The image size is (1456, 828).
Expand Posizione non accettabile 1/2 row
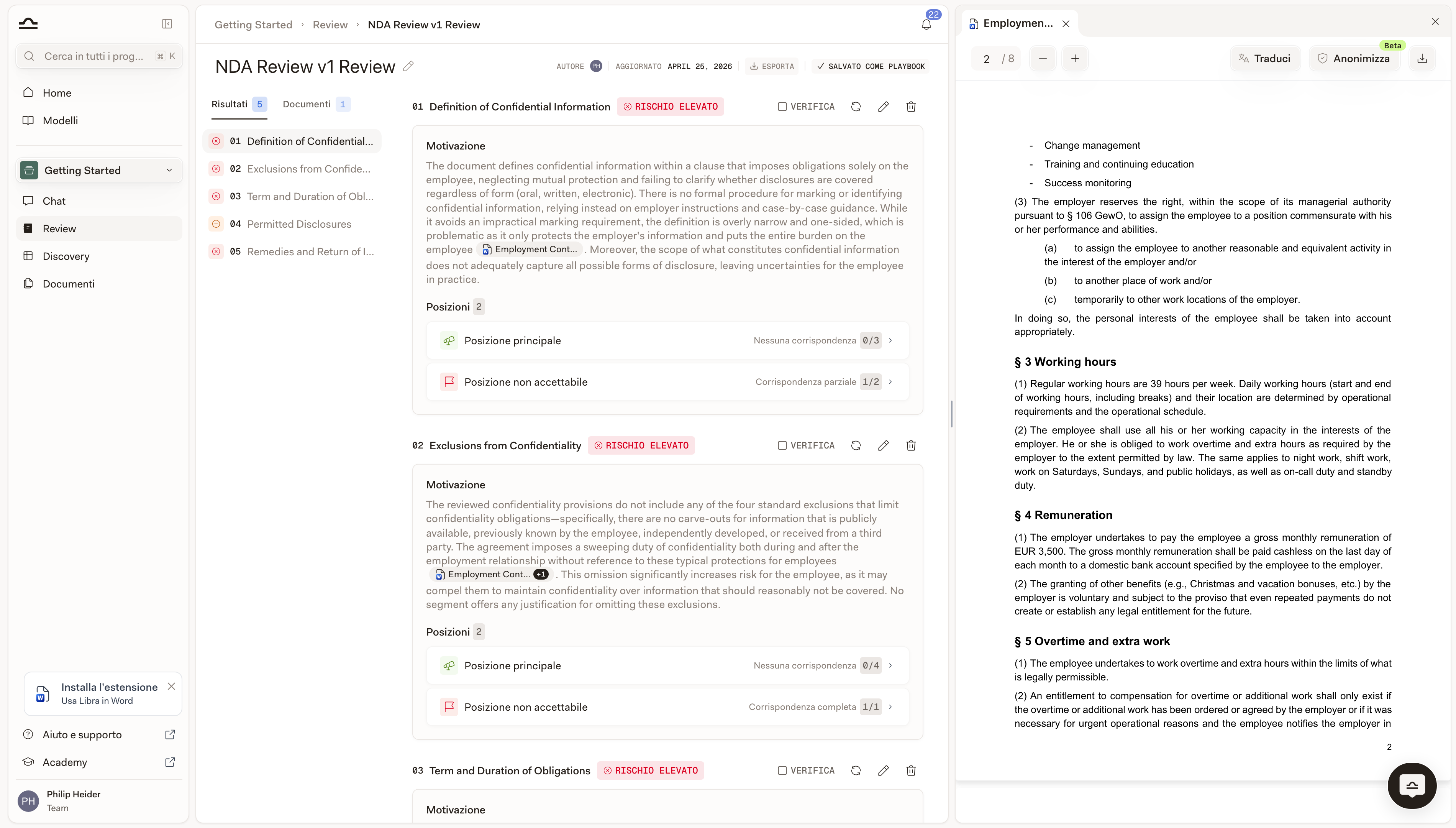(667, 382)
